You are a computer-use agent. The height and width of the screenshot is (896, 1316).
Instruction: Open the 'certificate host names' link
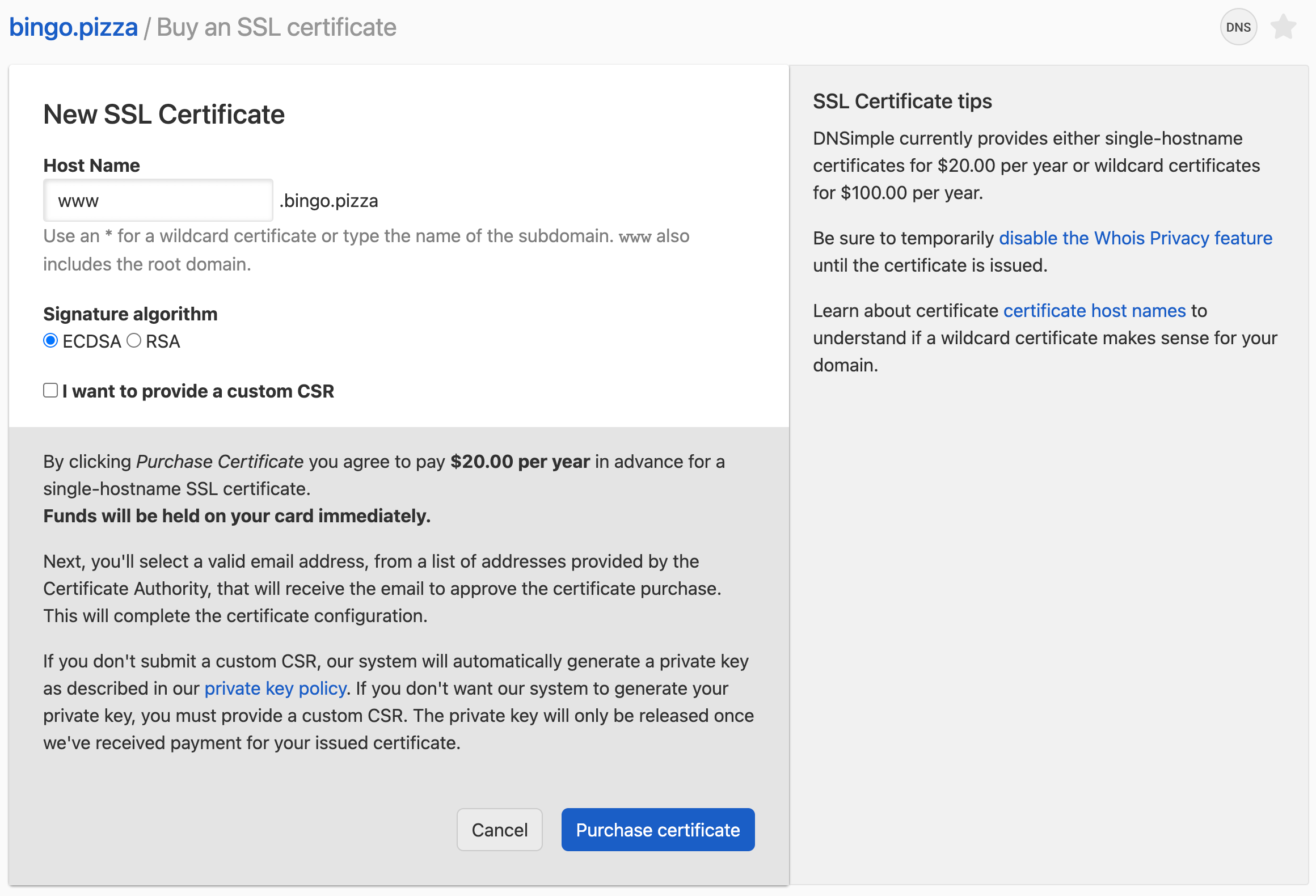[x=1094, y=310]
